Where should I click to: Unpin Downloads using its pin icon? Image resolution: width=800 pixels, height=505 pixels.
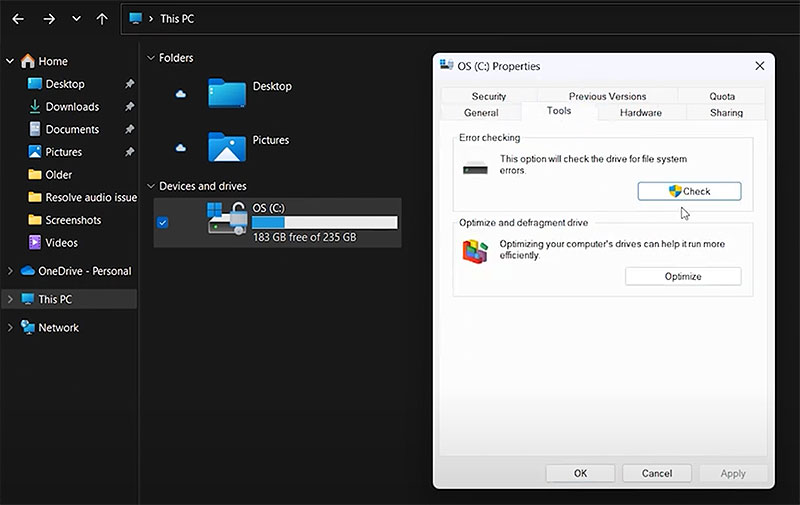130,107
